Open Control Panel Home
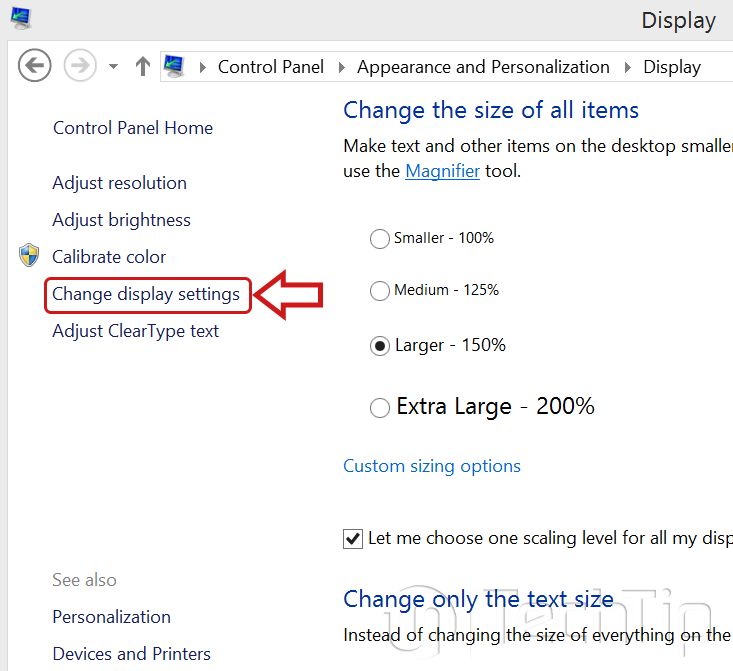 132,128
